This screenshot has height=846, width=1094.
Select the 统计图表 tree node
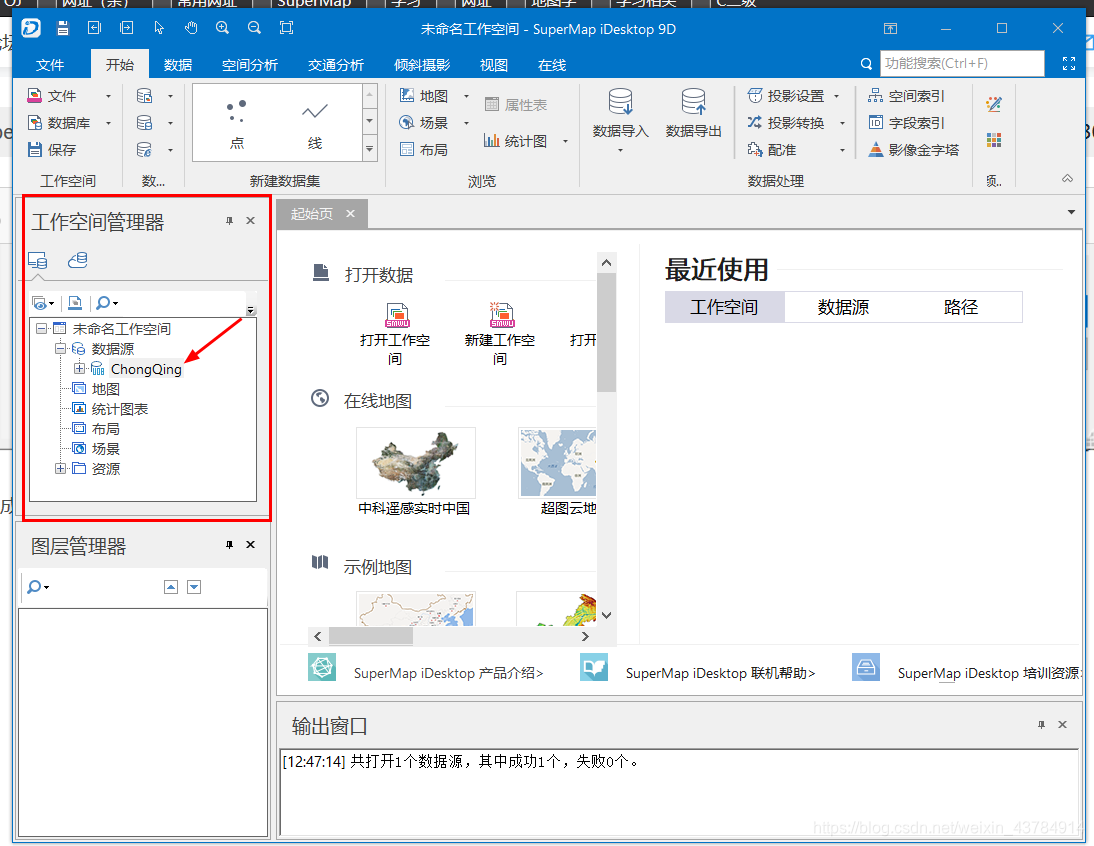[x=119, y=409]
